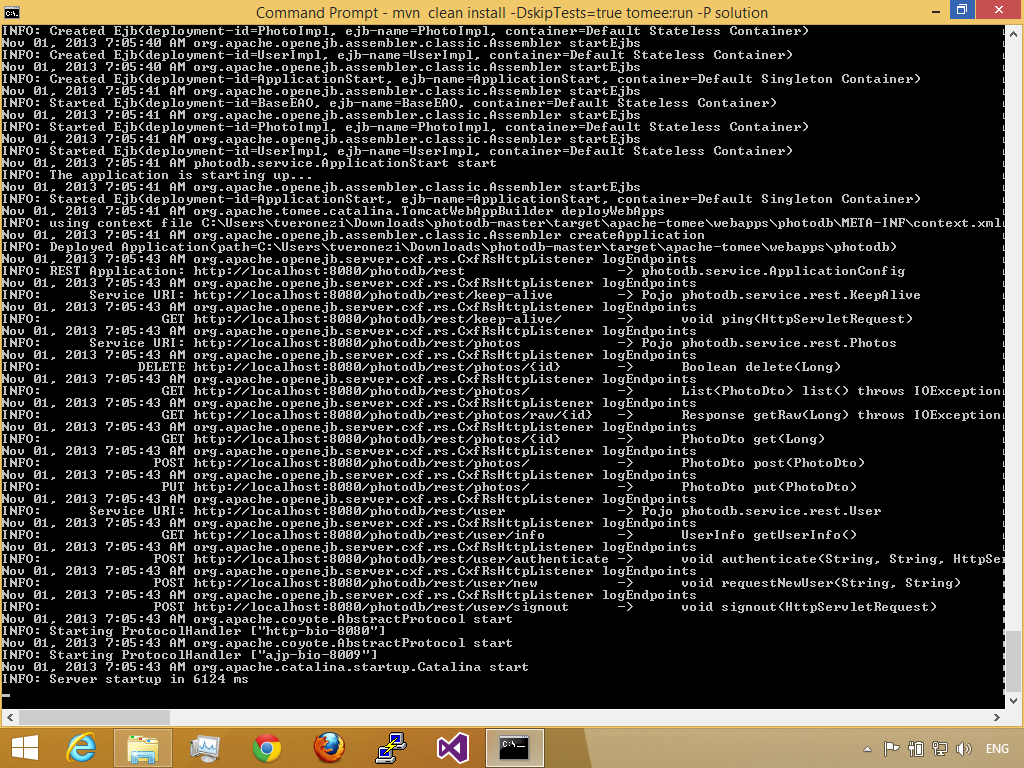
Task: Click the horizontal scrollbar right arrow
Action: [997, 717]
